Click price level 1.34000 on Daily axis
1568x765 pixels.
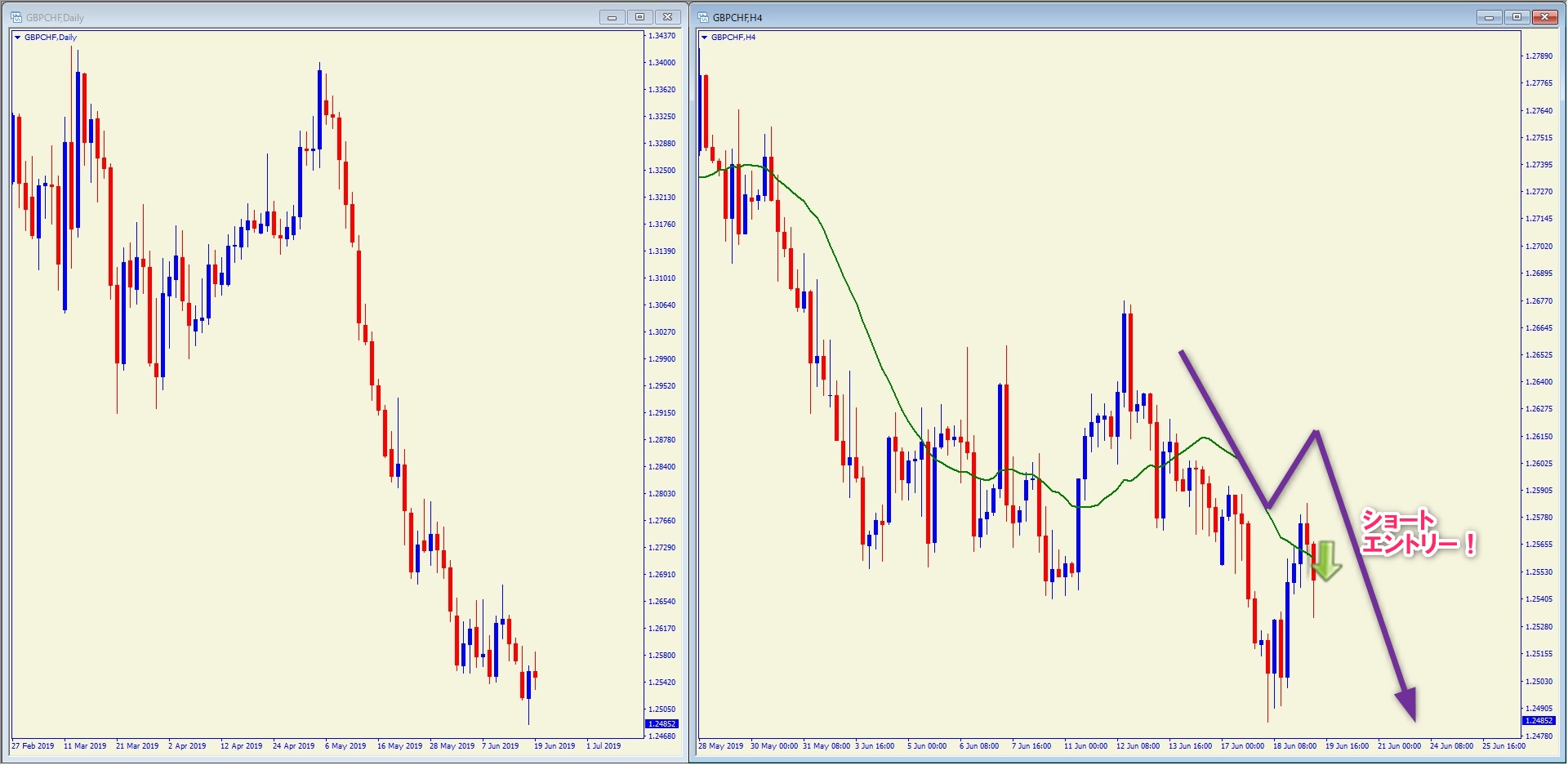[661, 63]
